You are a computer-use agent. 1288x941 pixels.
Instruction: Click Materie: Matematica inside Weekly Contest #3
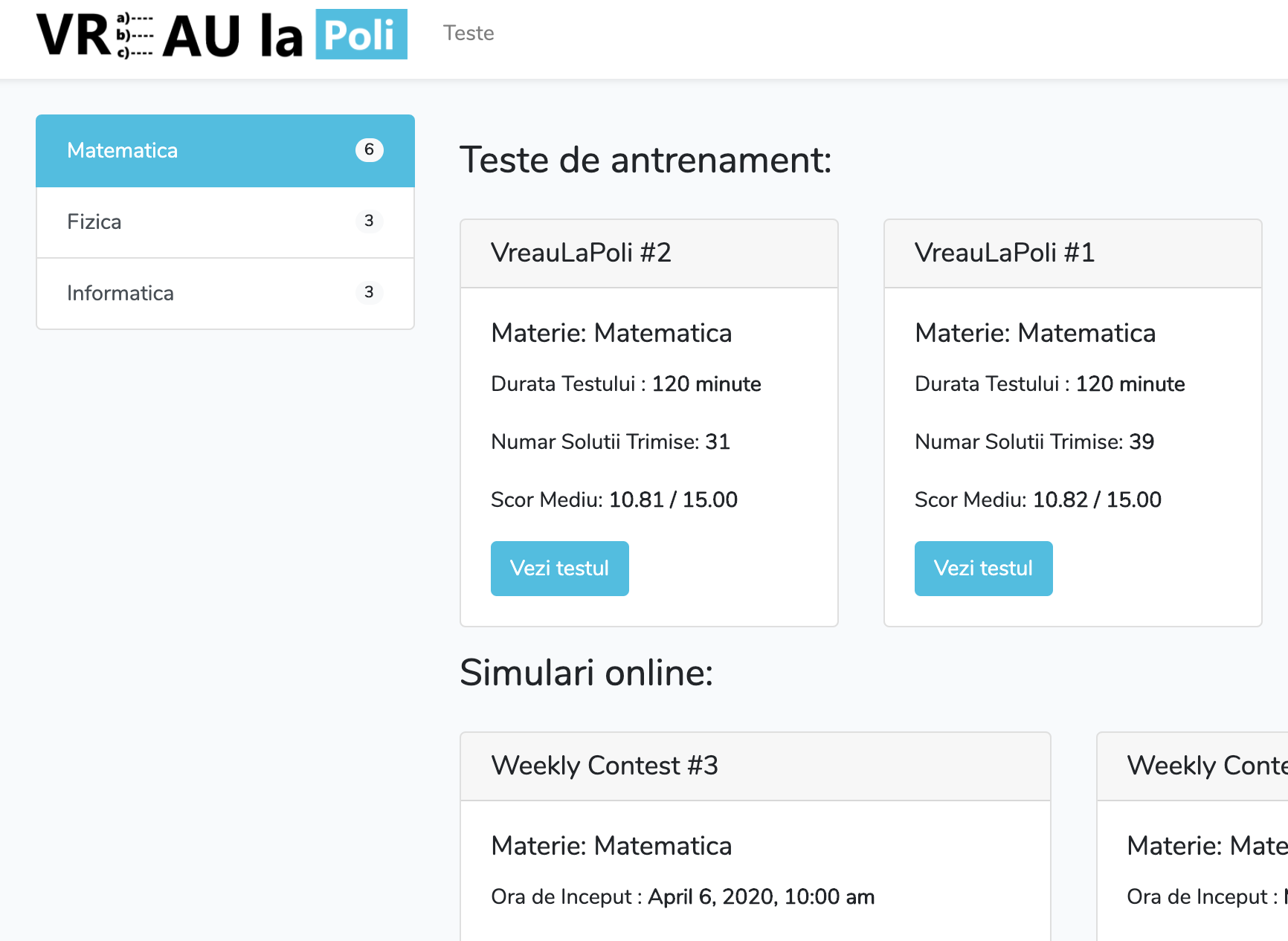point(611,845)
